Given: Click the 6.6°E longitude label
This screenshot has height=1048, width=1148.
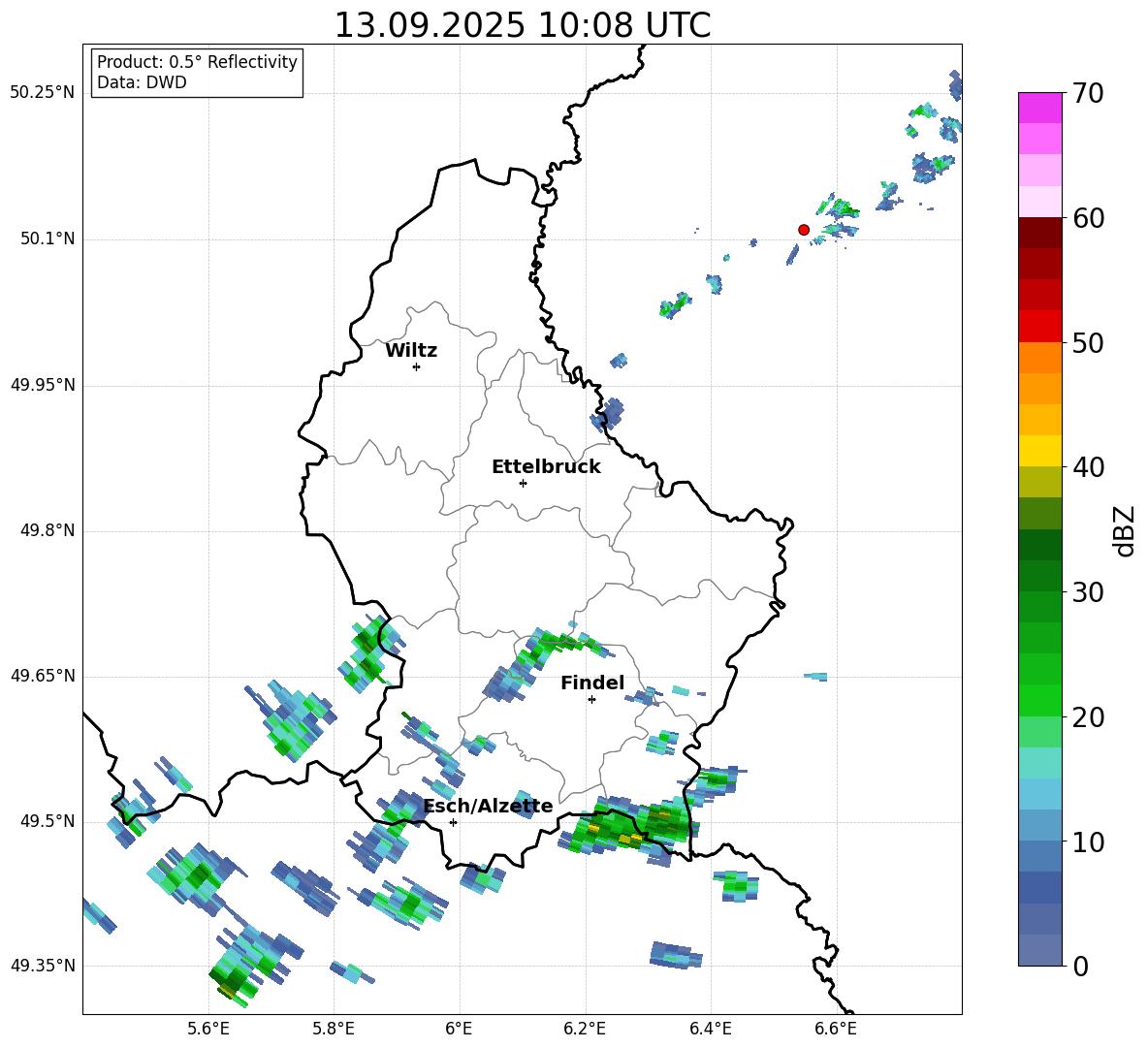Looking at the screenshot, I should 836,1029.
